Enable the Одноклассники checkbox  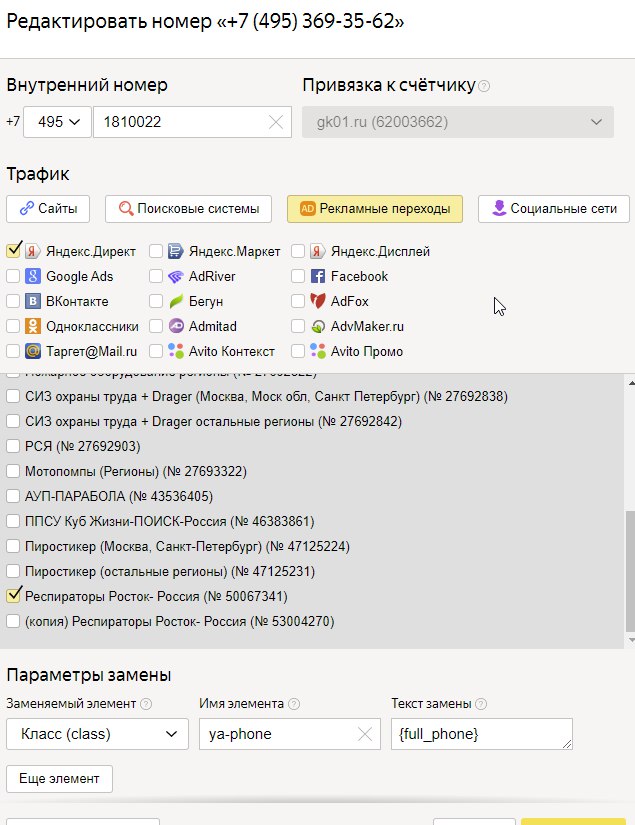coord(13,326)
